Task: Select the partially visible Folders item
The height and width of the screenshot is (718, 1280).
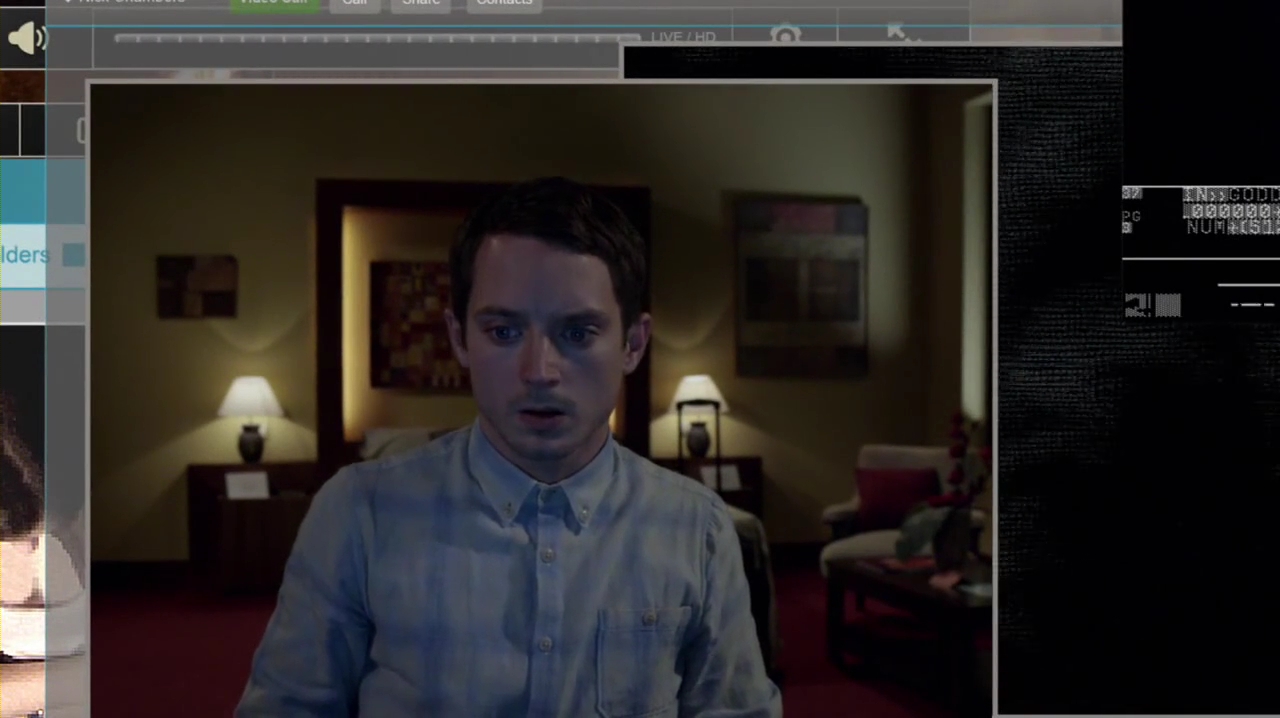Action: (24, 255)
